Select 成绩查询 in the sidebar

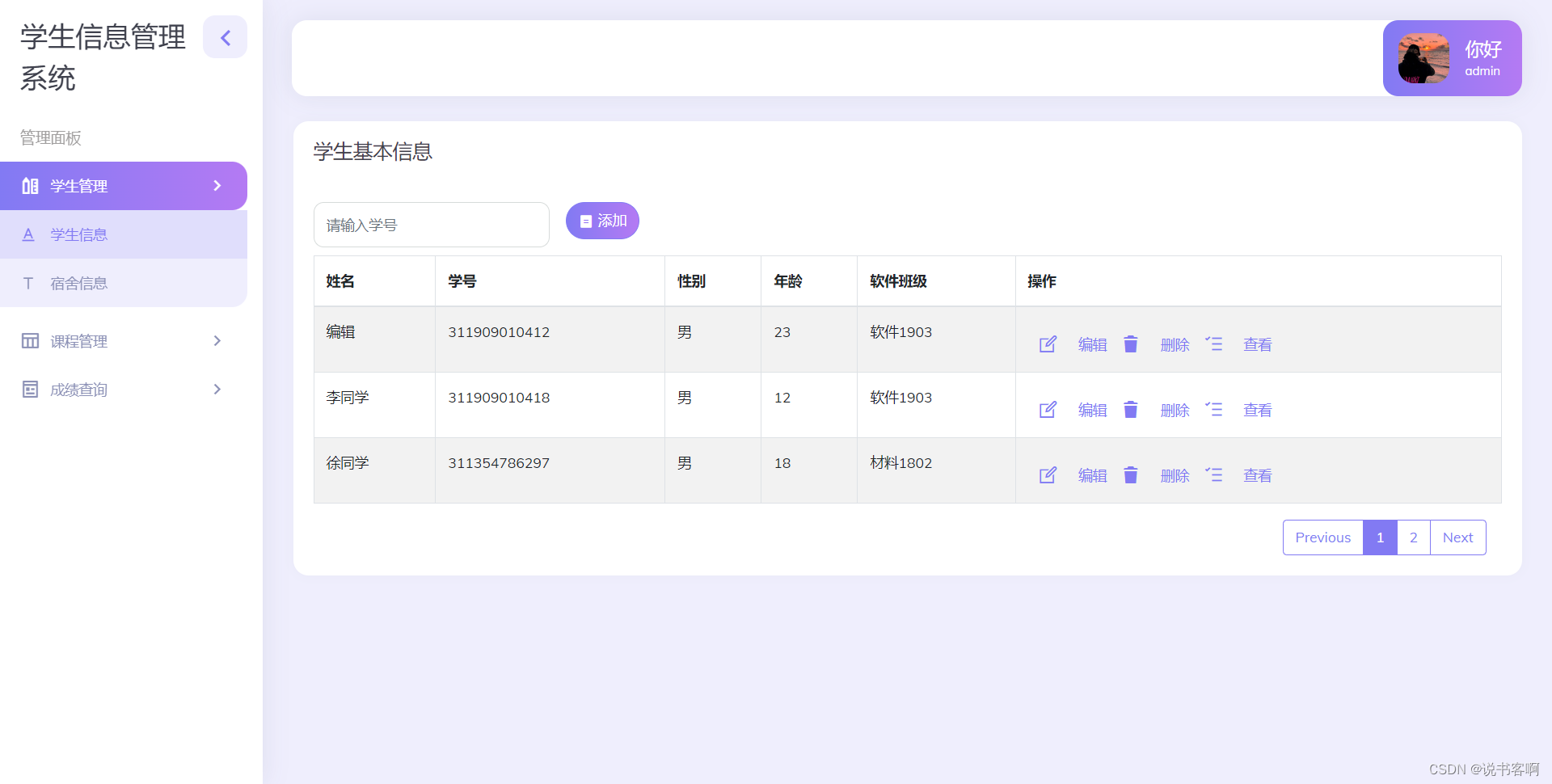point(124,390)
